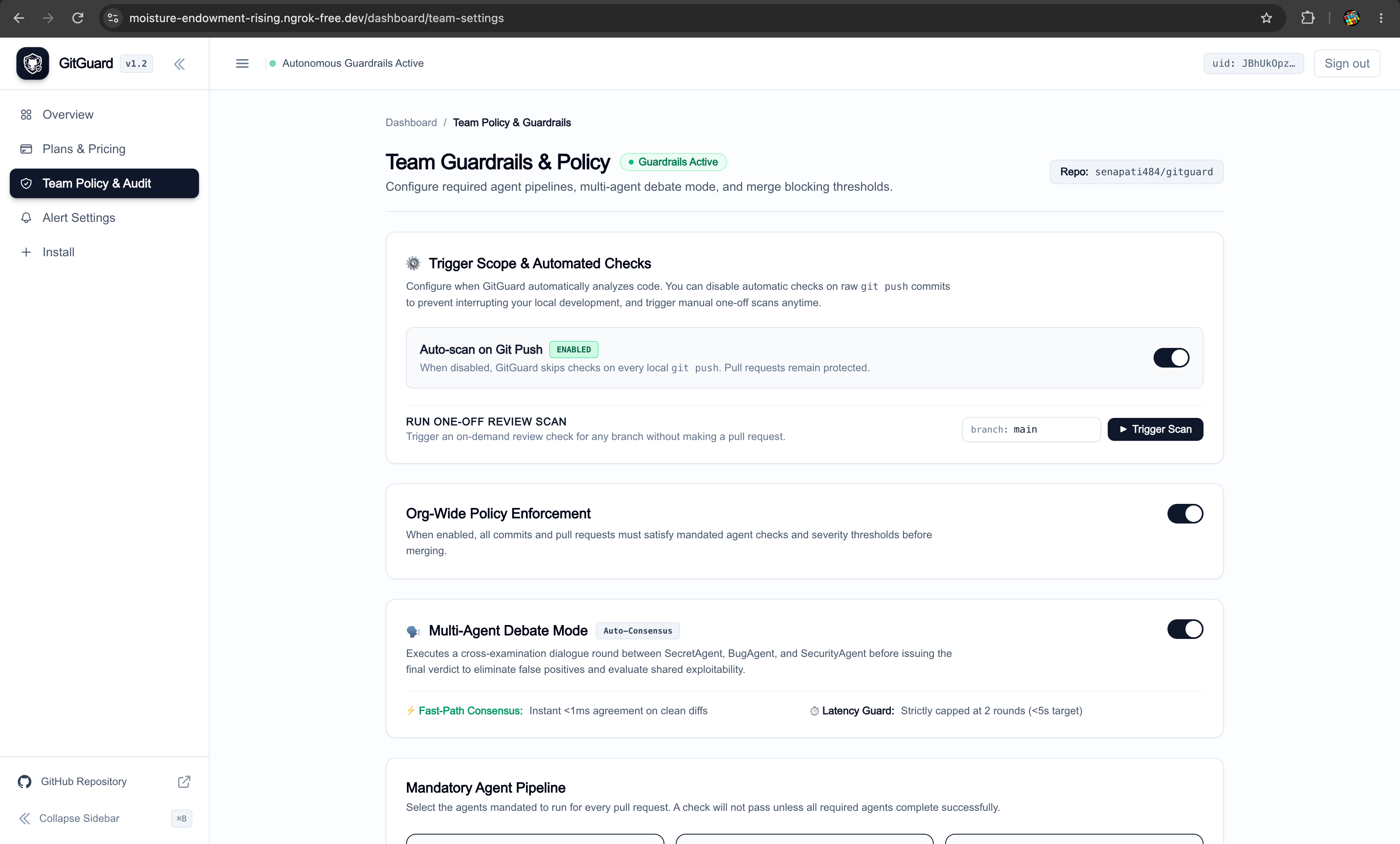Go back with browser back arrow
1400x844 pixels.
pos(19,18)
